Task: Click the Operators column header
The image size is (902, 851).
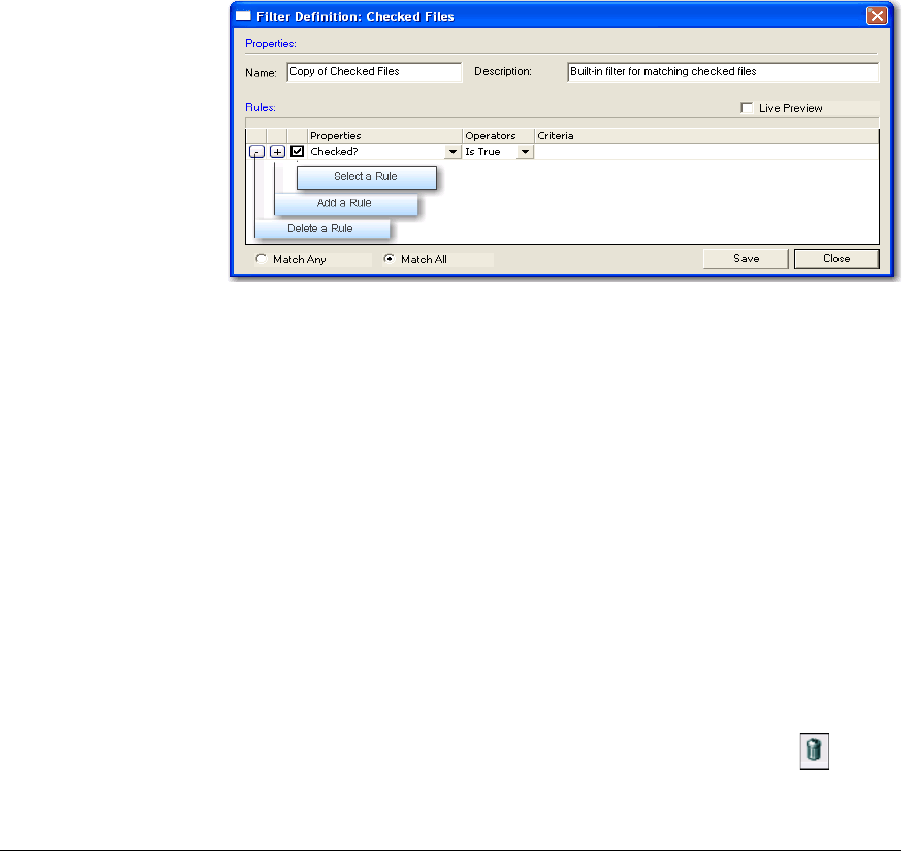Action: pos(498,136)
